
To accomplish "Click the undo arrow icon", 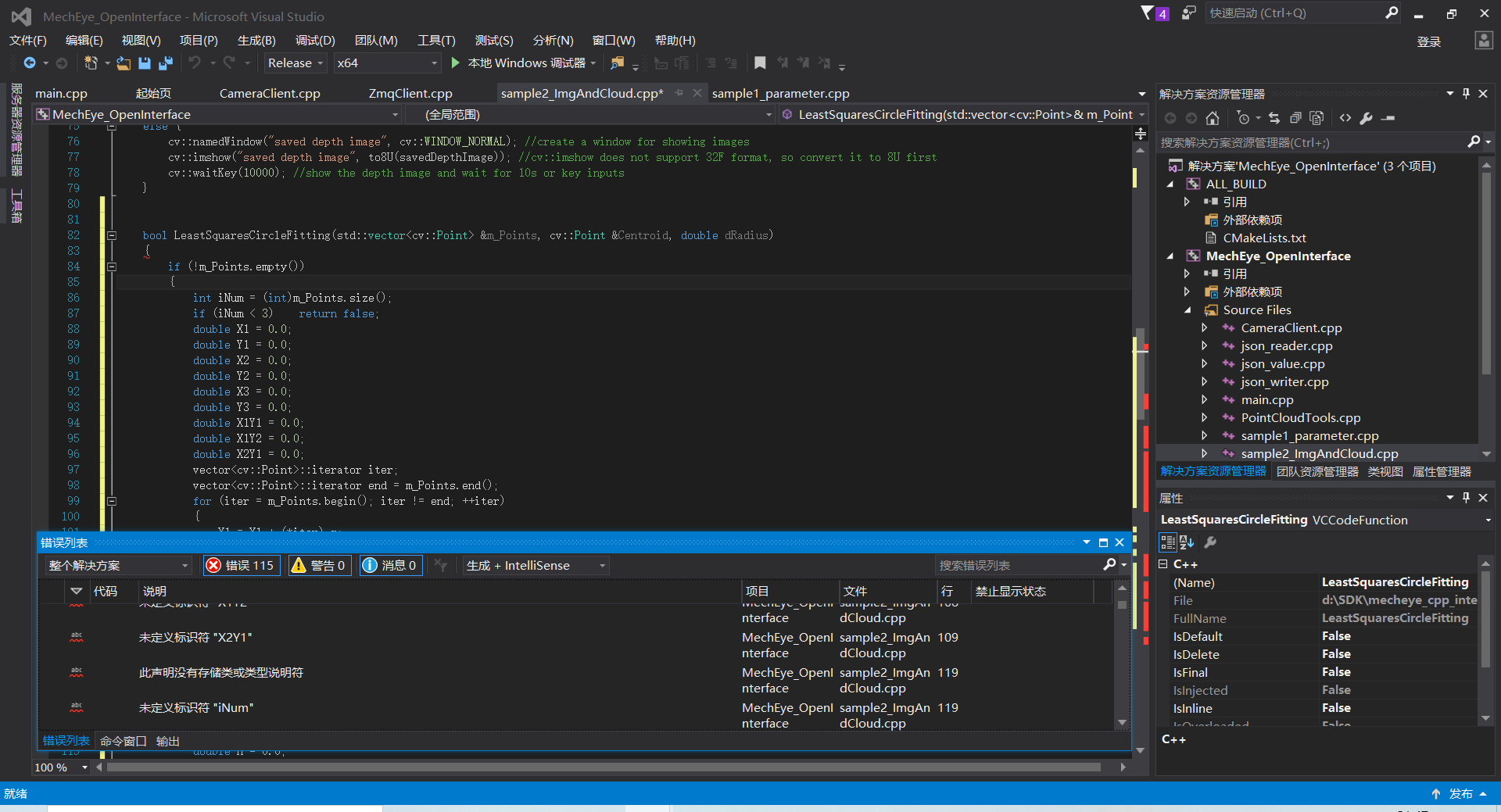I will tap(195, 63).
